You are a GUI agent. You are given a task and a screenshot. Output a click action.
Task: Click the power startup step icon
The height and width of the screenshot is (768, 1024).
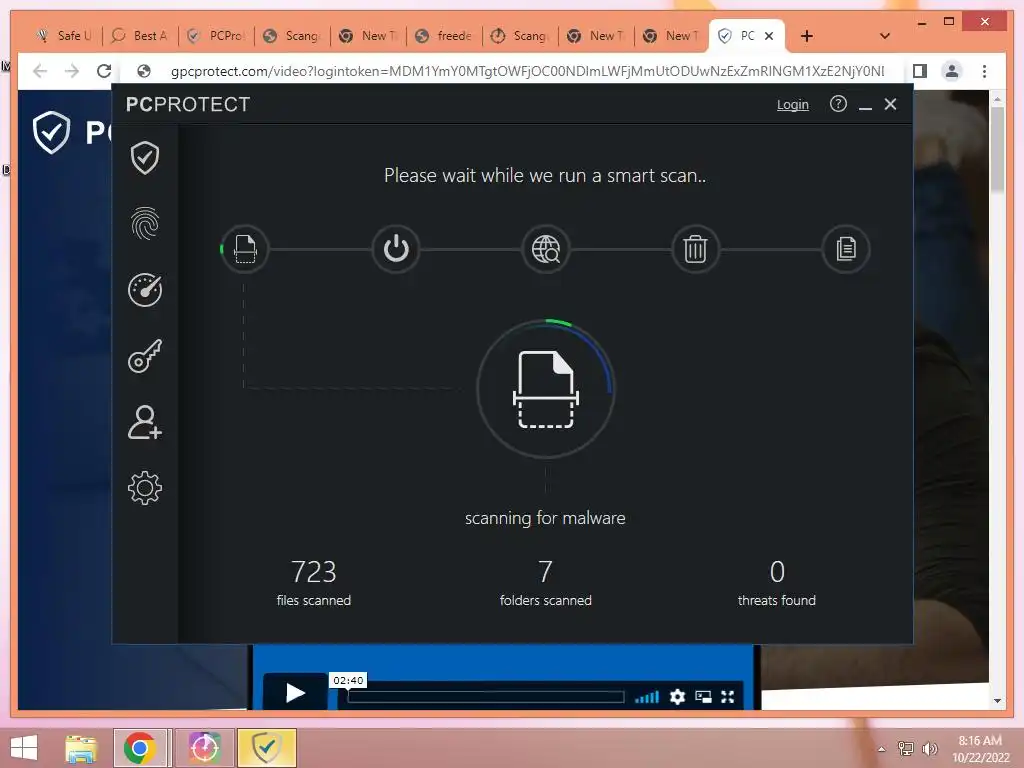(395, 249)
